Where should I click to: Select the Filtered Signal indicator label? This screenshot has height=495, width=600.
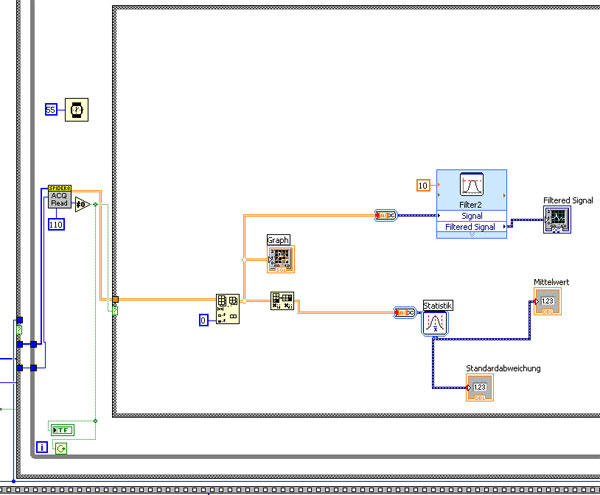point(568,200)
